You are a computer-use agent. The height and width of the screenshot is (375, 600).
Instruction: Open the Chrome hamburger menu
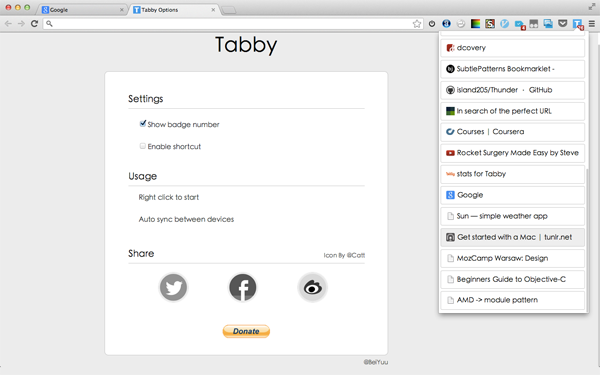point(592,24)
